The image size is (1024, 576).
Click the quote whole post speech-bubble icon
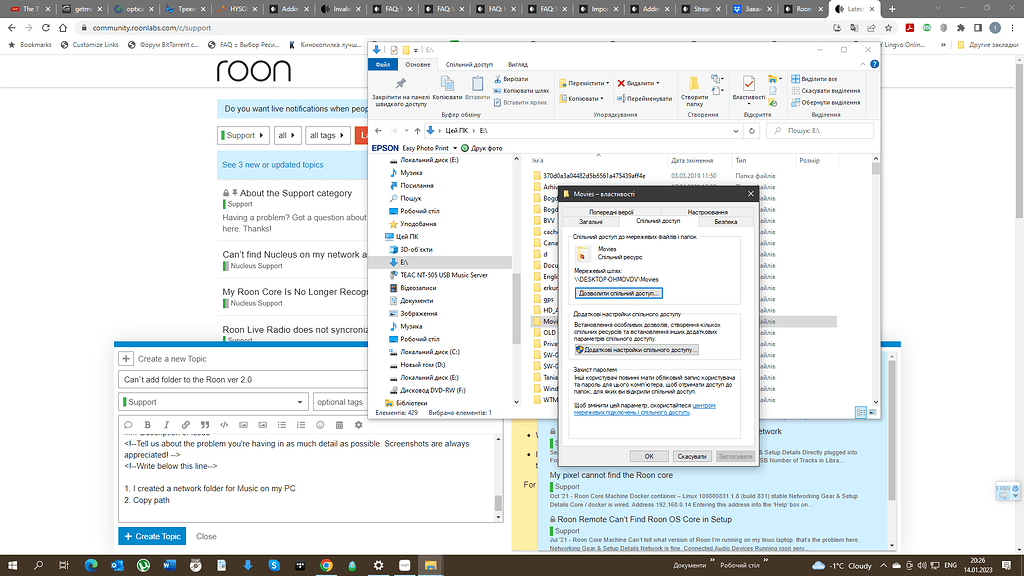(128, 425)
